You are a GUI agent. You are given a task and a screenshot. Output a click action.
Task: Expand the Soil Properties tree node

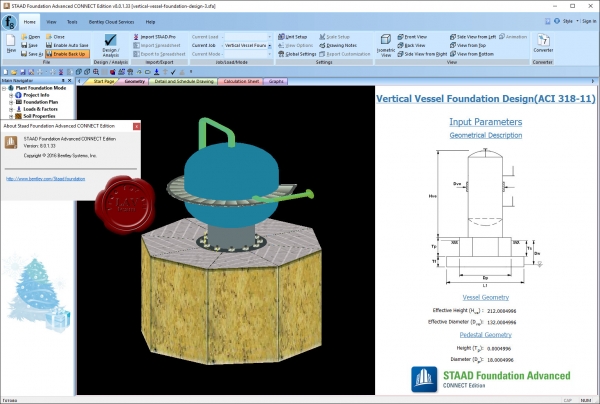pos(11,116)
